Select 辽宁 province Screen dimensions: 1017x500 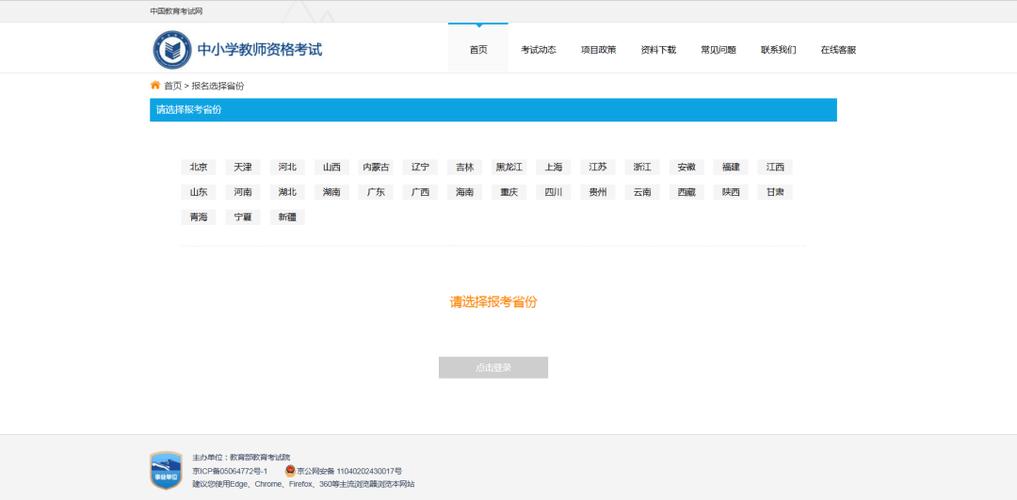pos(420,167)
